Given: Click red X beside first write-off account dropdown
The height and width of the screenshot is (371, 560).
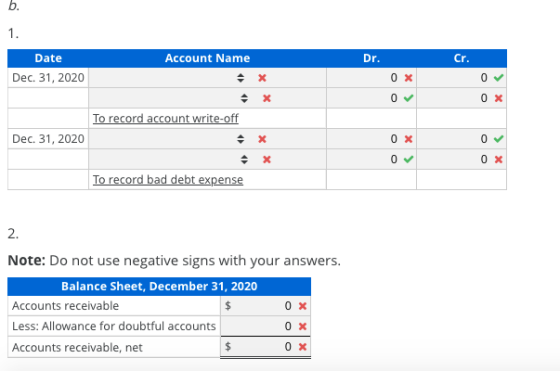Looking at the screenshot, I should click(x=262, y=78).
